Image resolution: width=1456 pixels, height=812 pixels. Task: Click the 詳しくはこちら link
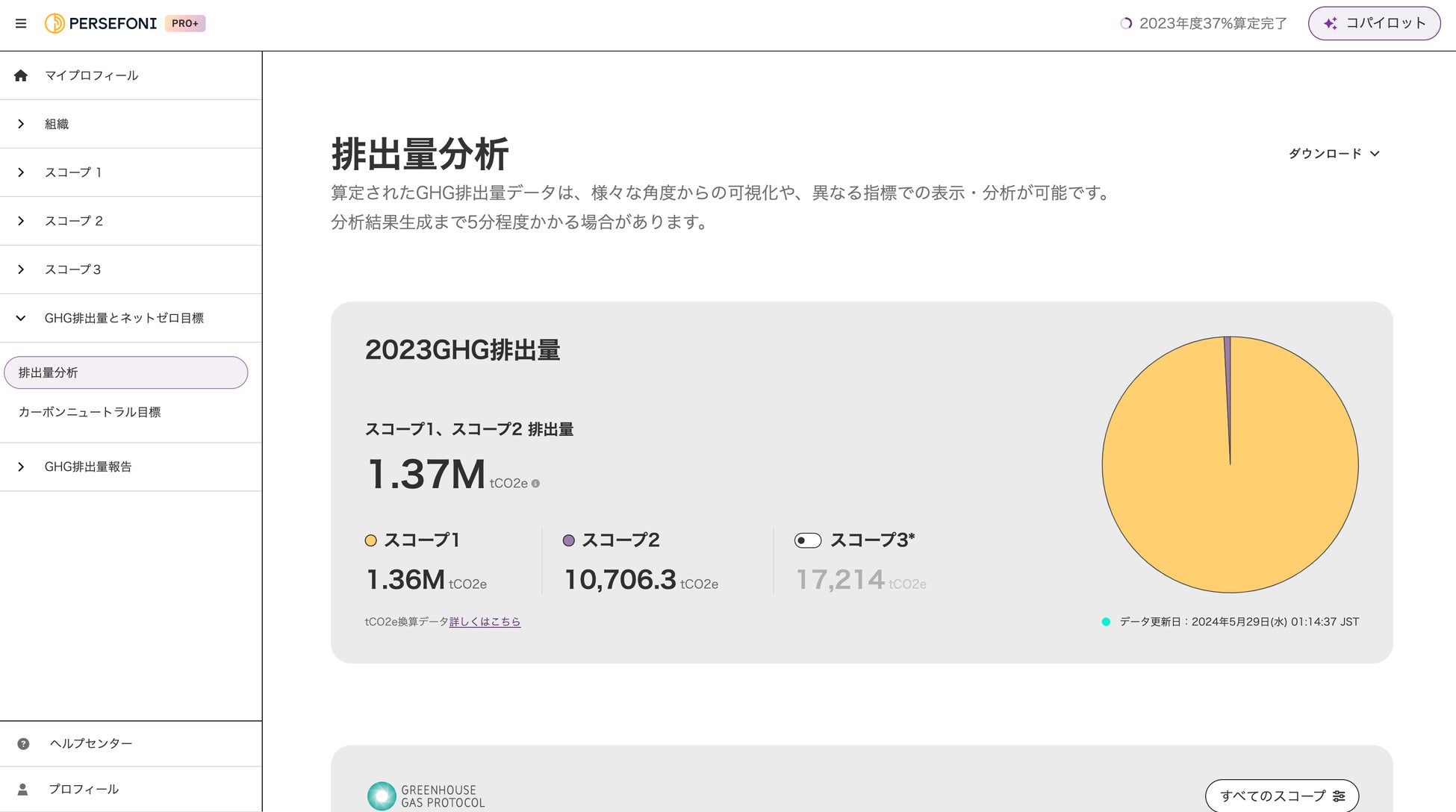(x=485, y=622)
